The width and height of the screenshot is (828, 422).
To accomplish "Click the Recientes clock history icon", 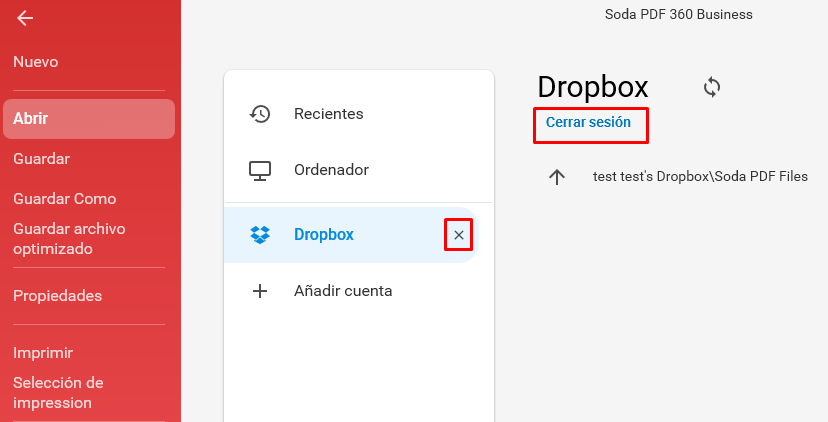I will point(260,114).
